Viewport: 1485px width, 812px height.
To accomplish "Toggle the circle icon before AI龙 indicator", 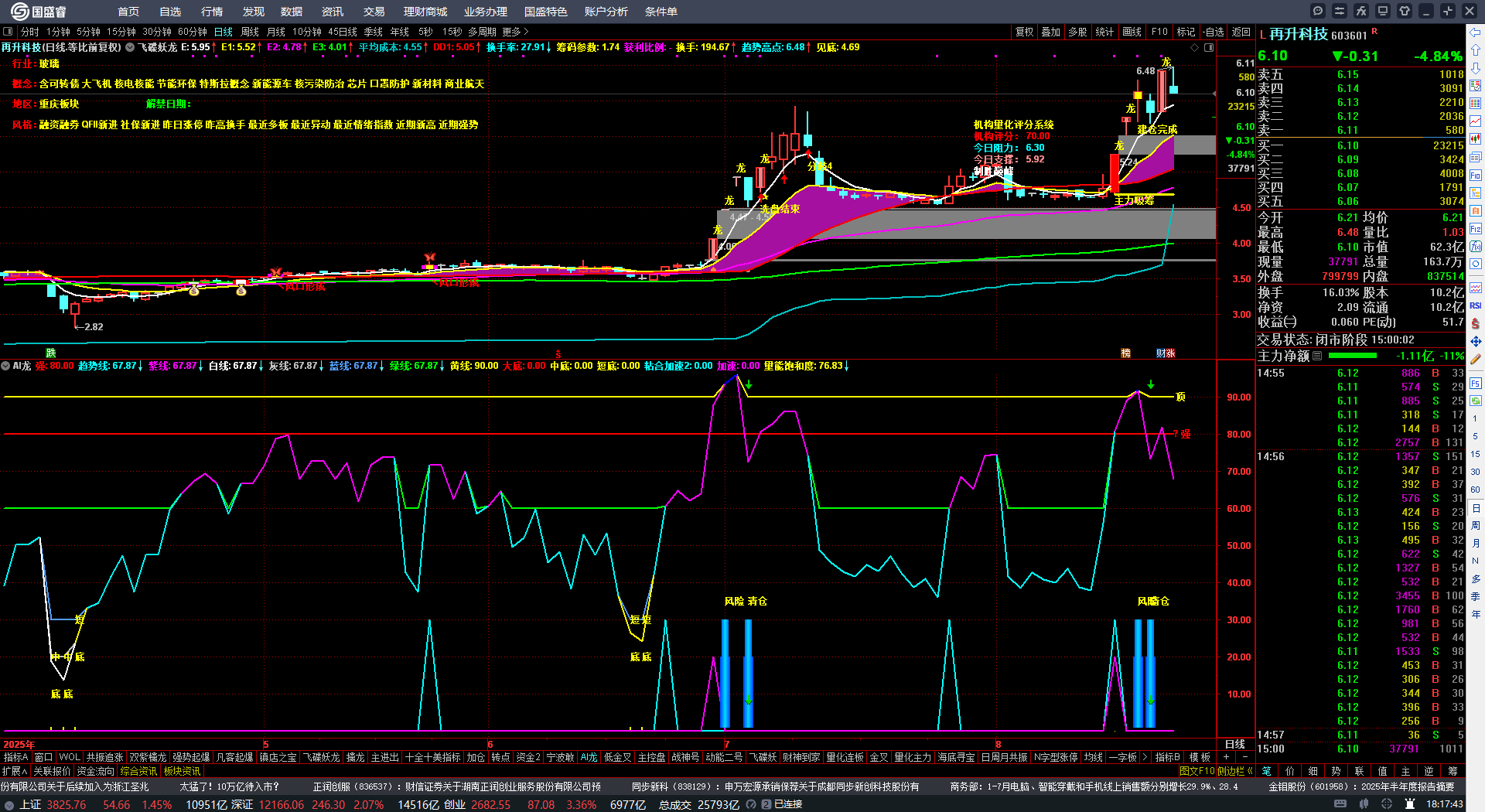I will tap(5, 366).
